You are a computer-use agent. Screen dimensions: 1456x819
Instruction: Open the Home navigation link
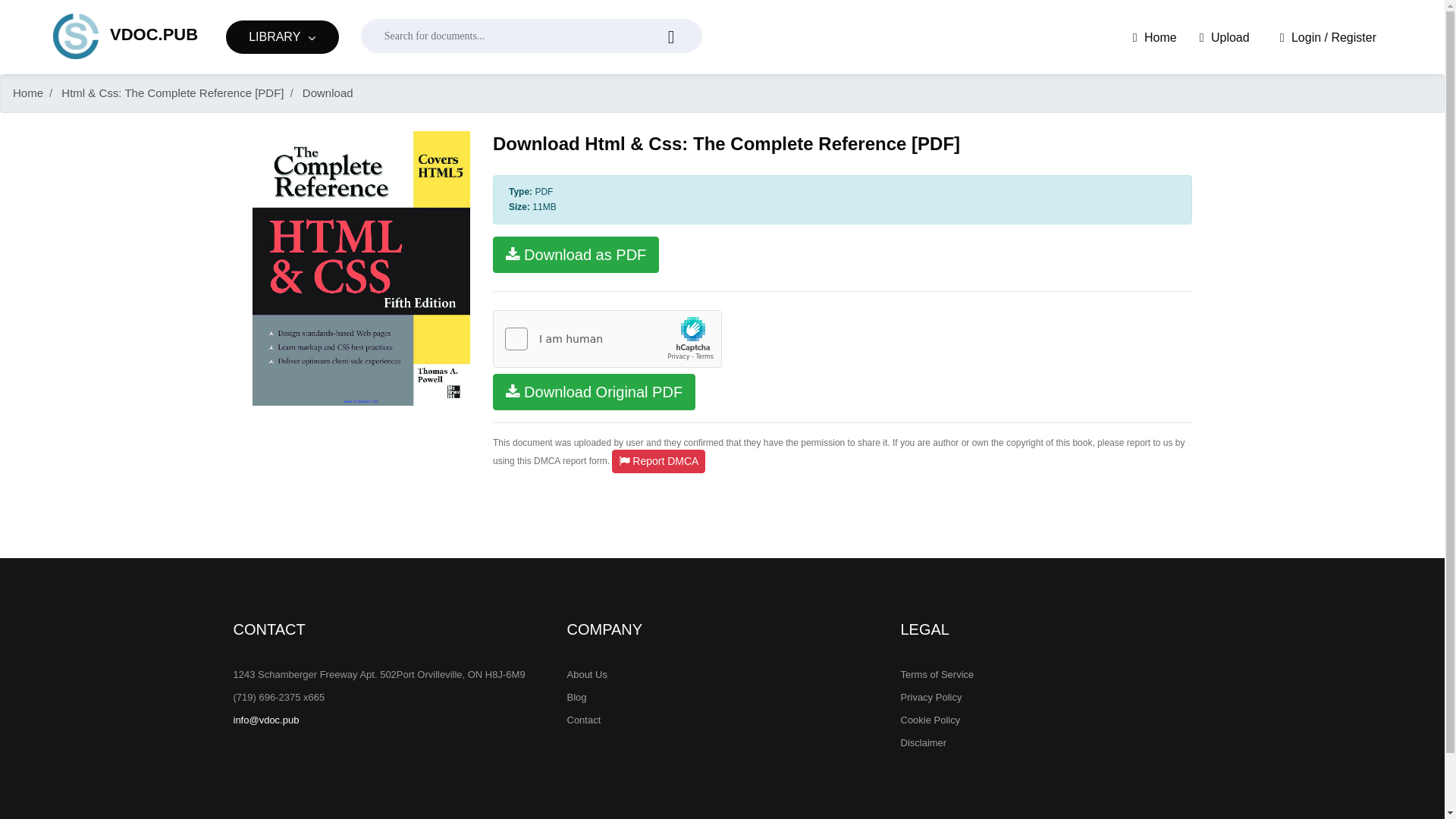[x=1154, y=38]
